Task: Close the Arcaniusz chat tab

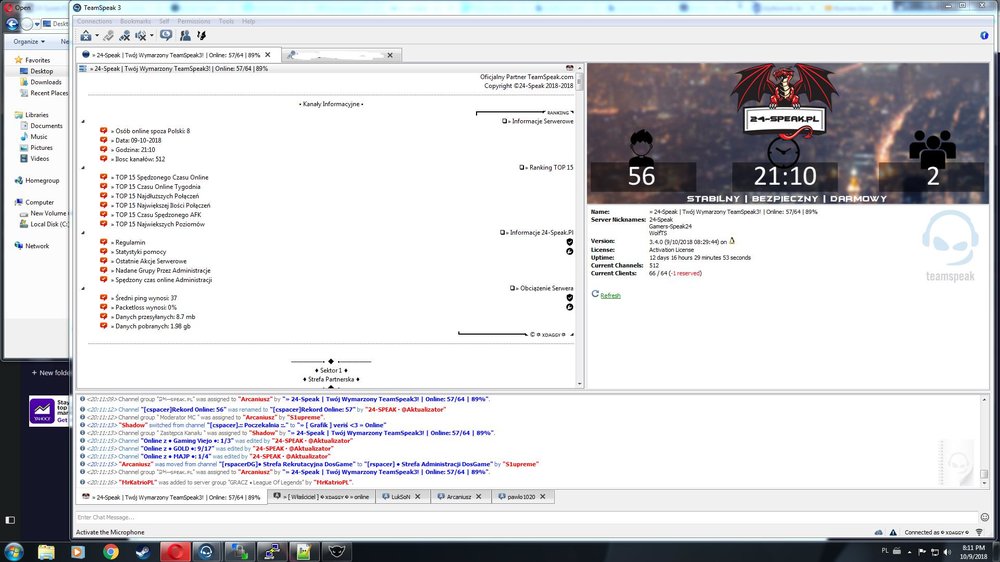Action: click(x=479, y=497)
